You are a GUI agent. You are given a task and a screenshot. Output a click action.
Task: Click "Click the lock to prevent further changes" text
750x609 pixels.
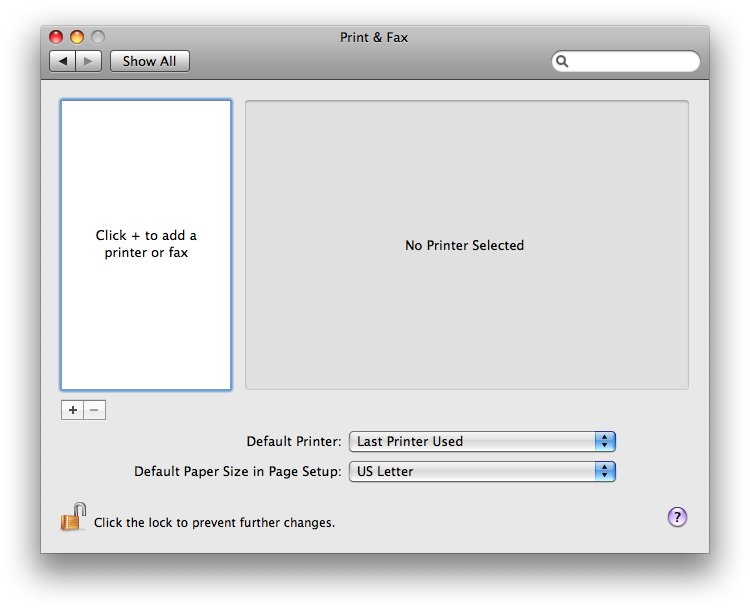pos(214,522)
